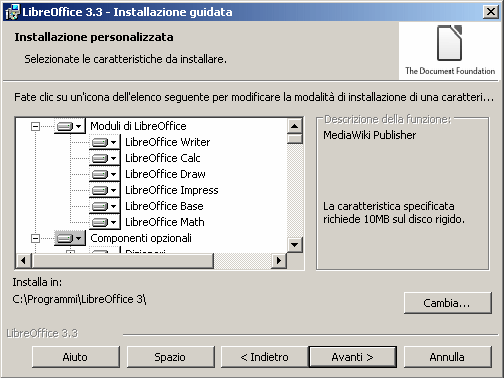Change install folder with Cambia...

447,303
